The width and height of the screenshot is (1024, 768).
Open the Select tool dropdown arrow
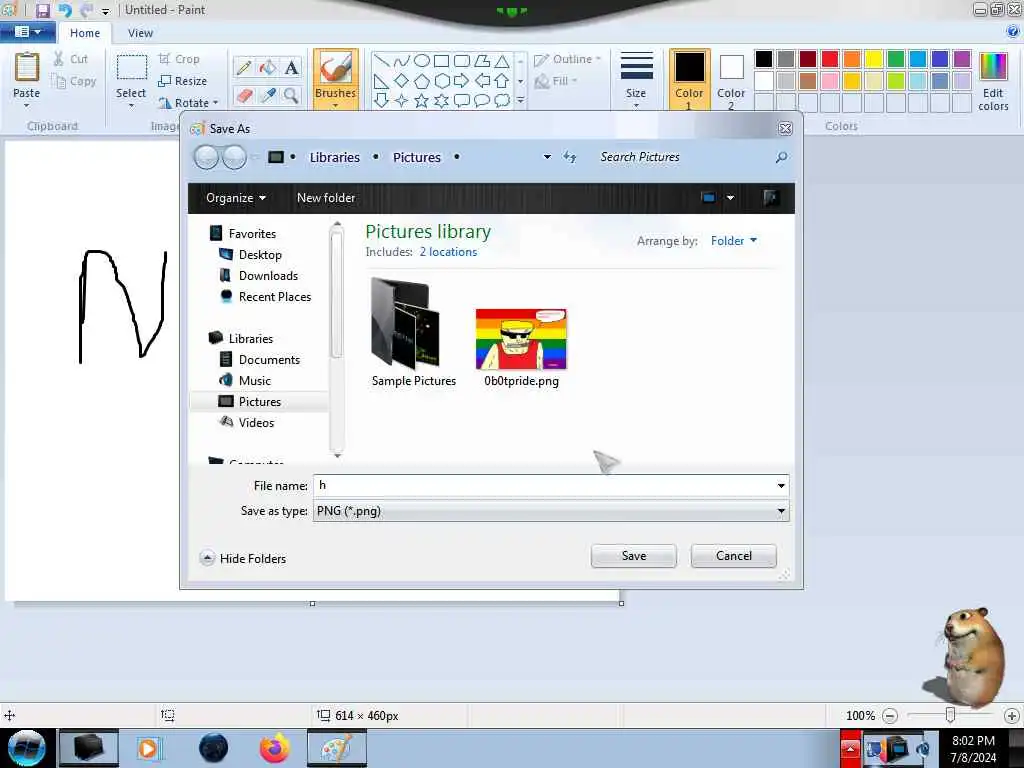coord(131,104)
